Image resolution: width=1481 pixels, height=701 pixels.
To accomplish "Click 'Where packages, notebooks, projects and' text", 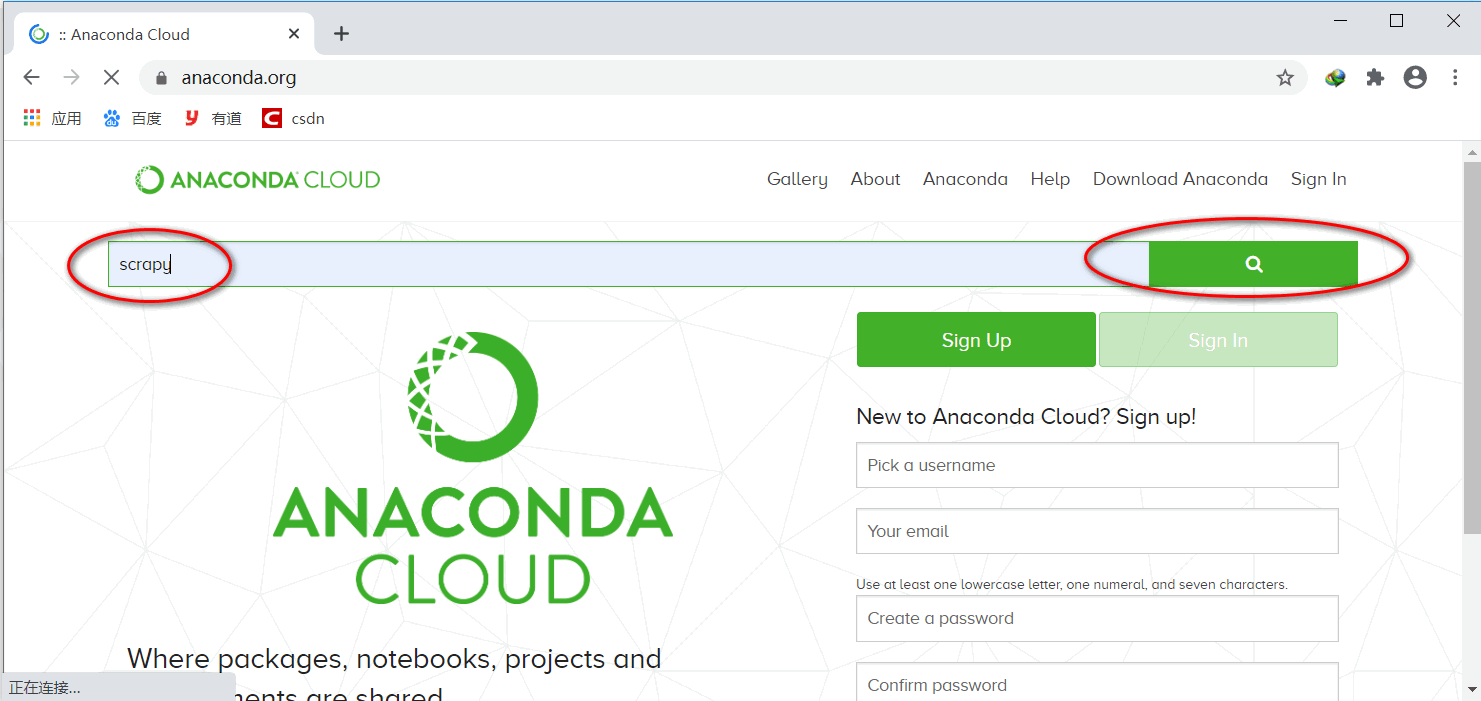I will [394, 659].
